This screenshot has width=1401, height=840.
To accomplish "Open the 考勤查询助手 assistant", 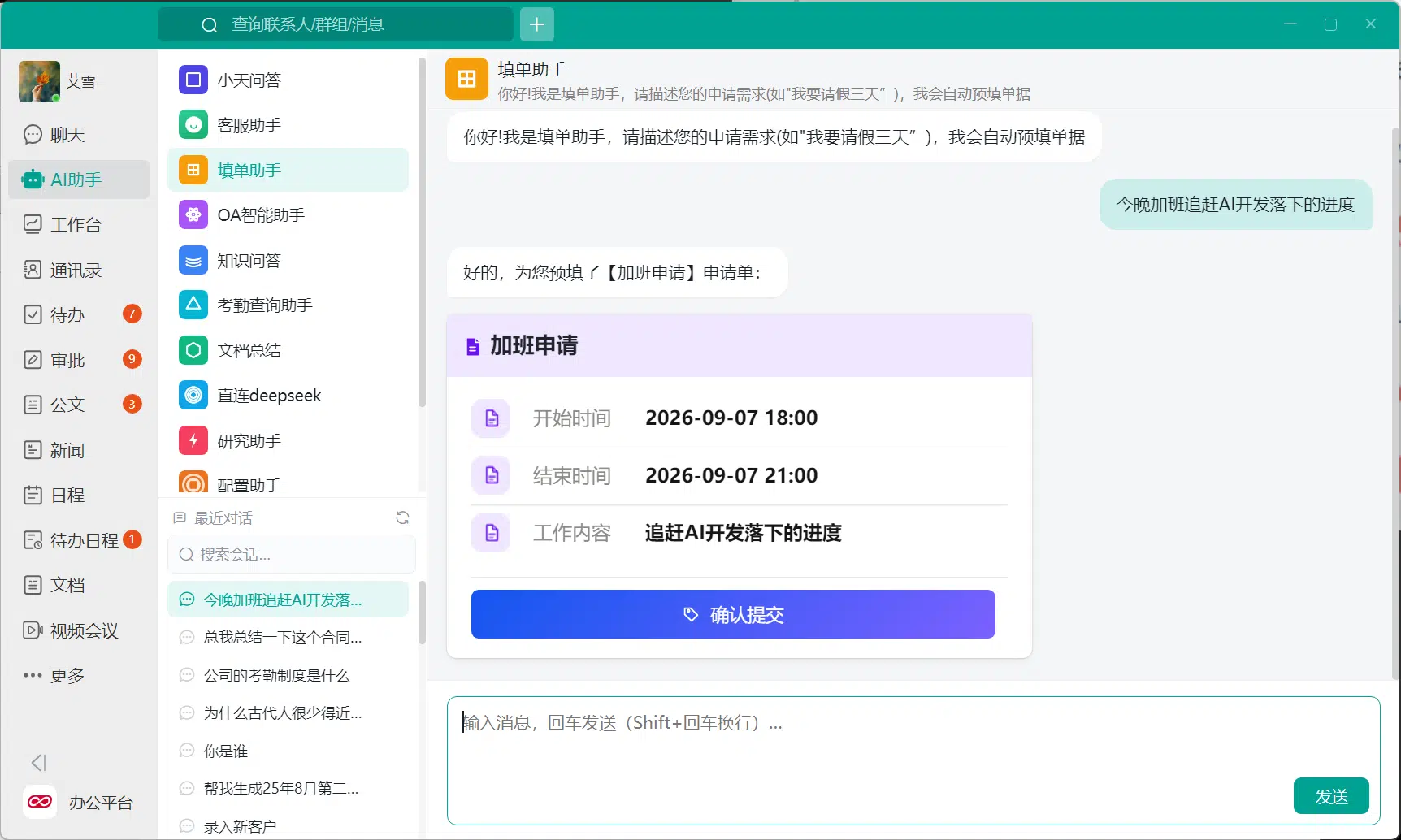I will point(288,305).
